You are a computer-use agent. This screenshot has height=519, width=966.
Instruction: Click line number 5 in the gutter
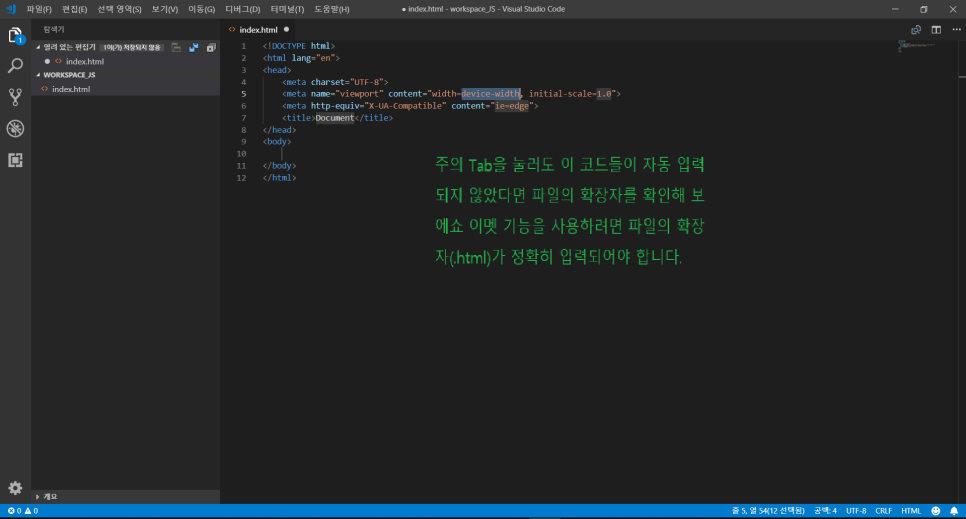click(x=243, y=94)
